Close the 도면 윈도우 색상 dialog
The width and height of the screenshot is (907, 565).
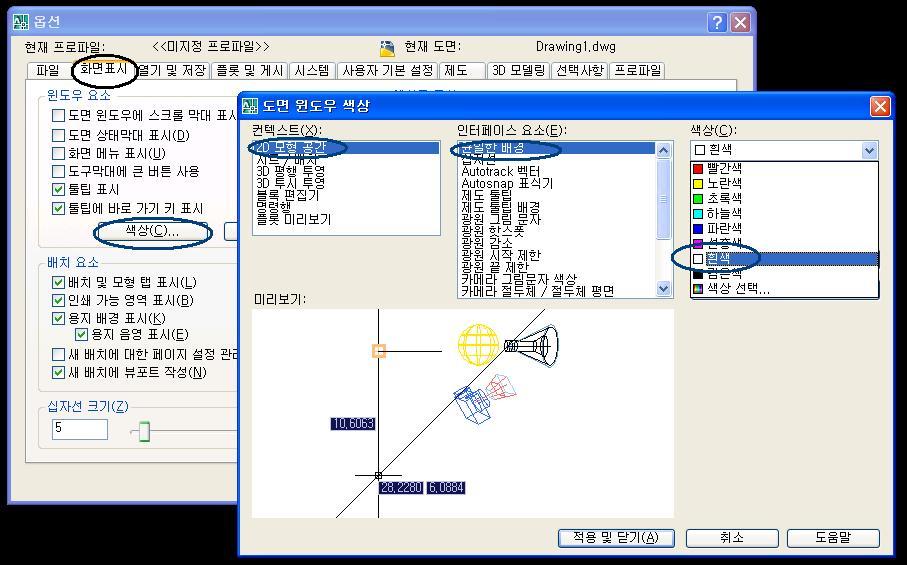click(x=880, y=106)
